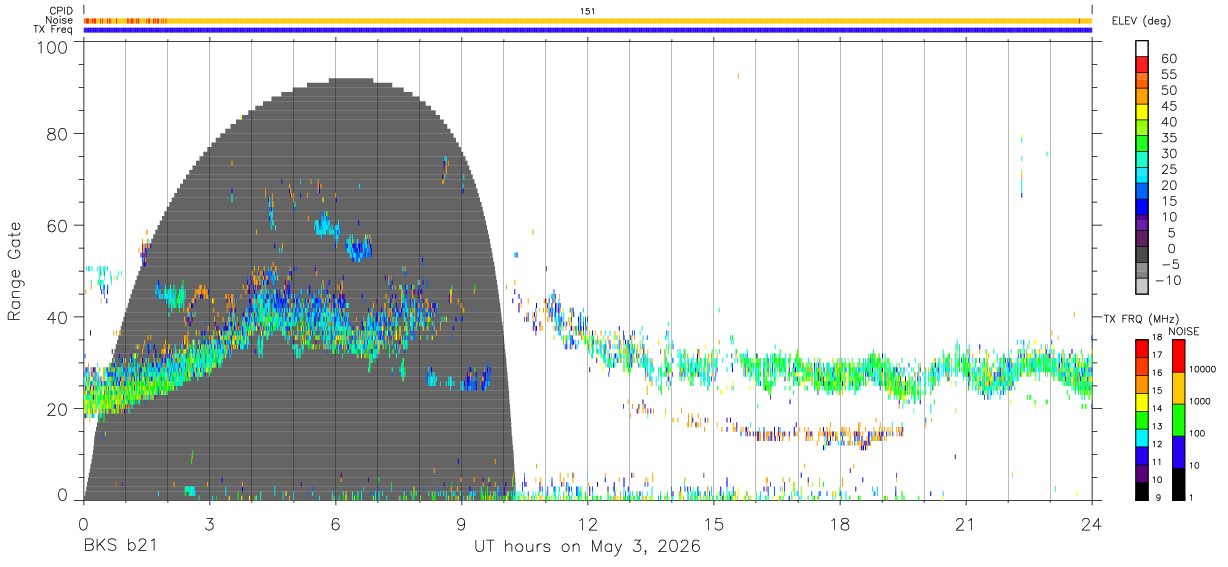Click the blue TX Freq indicator bar
The image size is (1228, 567).
tap(587, 30)
